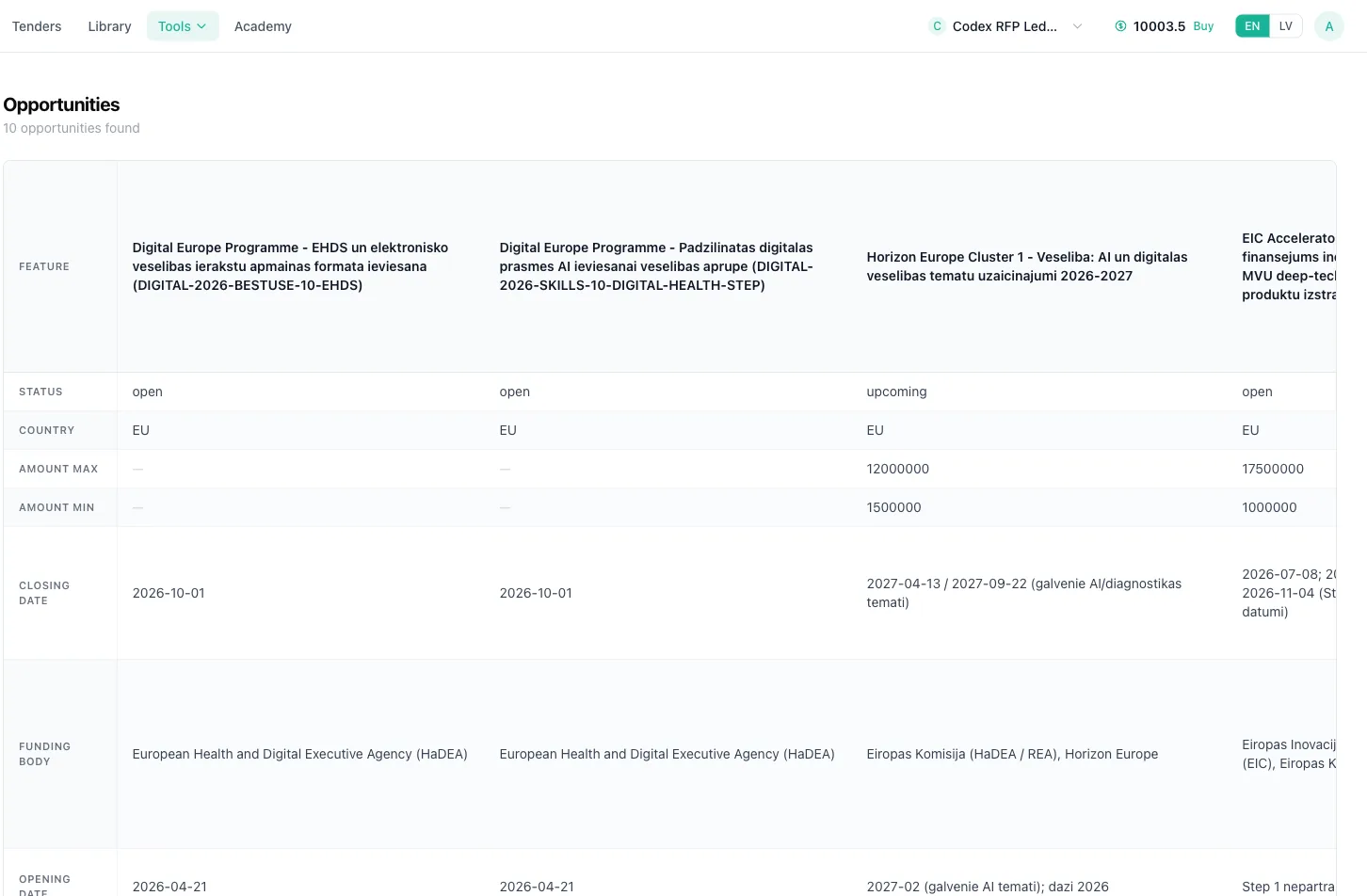This screenshot has height=896, width=1367.
Task: Click the 'upcoming' status cell
Action: pyautogui.click(x=896, y=392)
